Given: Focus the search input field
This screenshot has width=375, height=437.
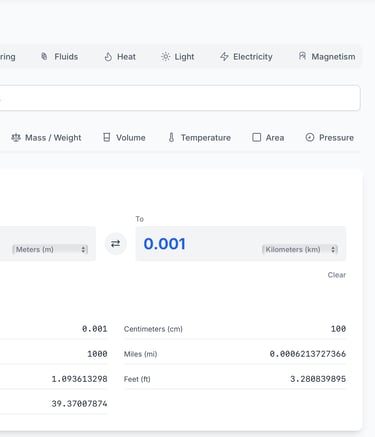Looking at the screenshot, I should pyautogui.click(x=180, y=98).
